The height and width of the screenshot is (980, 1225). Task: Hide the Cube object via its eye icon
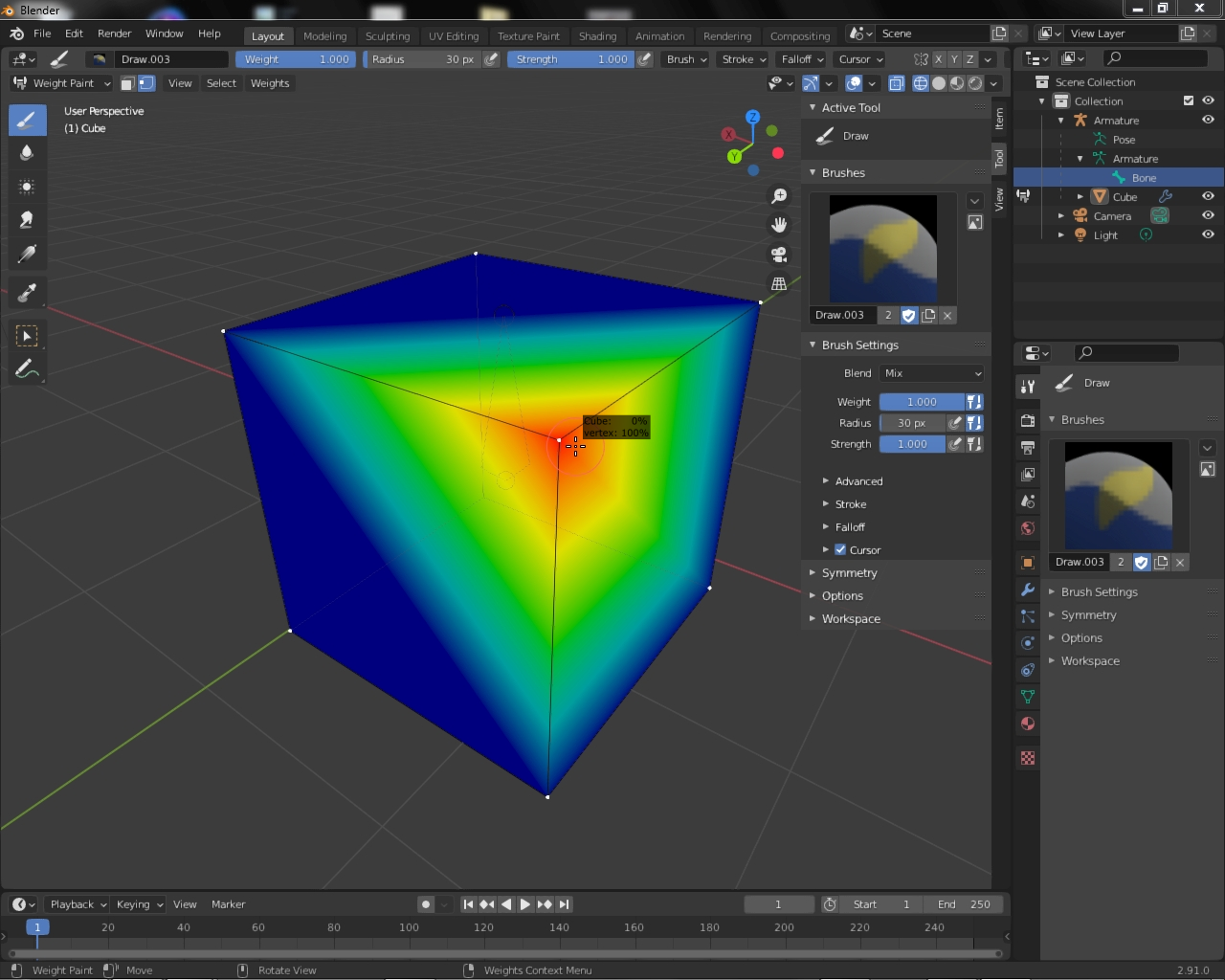tap(1208, 196)
